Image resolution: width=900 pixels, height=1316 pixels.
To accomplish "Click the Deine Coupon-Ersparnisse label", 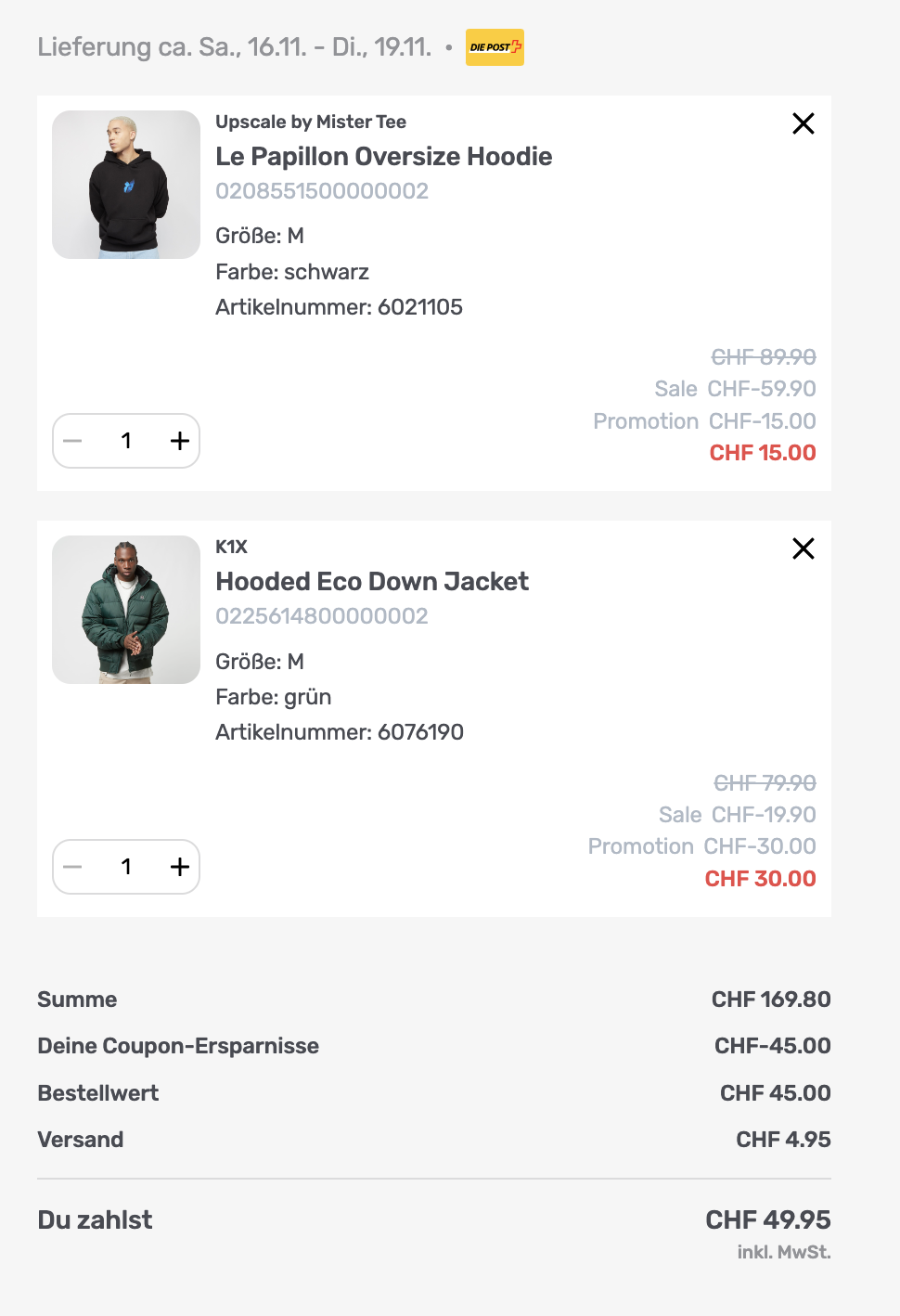I will (x=178, y=1046).
